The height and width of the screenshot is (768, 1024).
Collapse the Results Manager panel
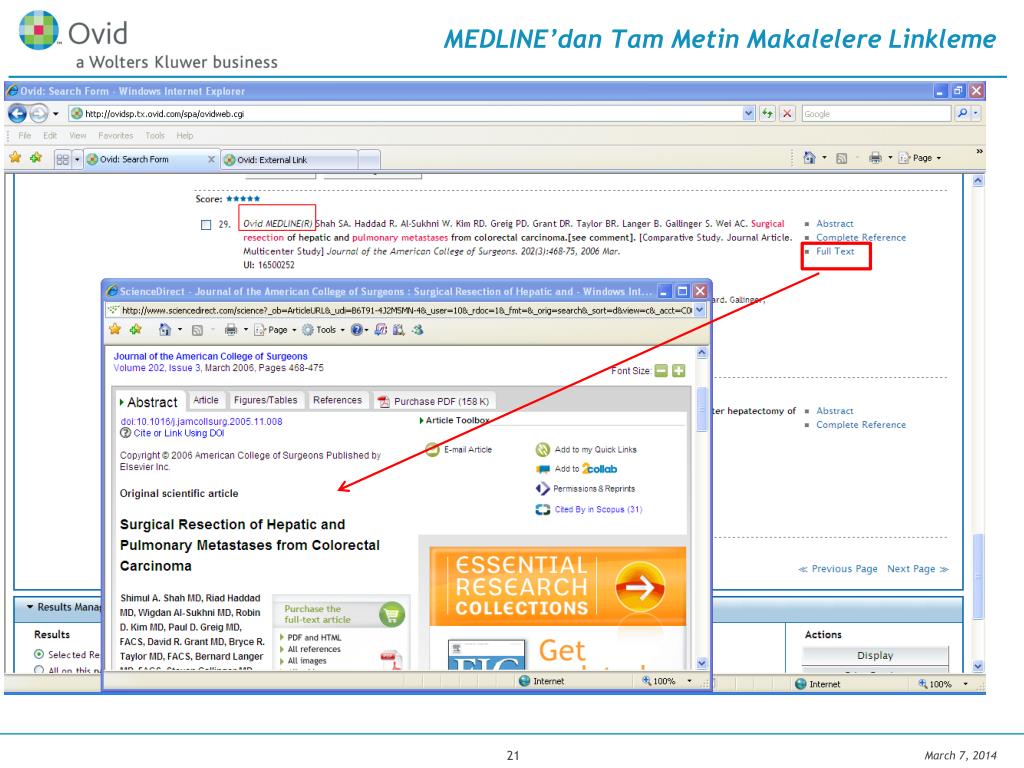29,607
